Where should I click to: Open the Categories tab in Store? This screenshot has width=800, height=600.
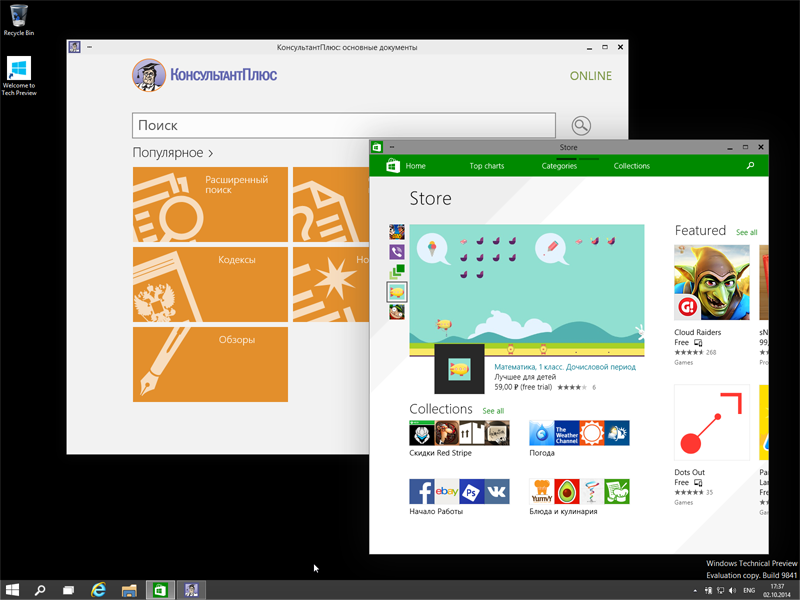(x=559, y=166)
